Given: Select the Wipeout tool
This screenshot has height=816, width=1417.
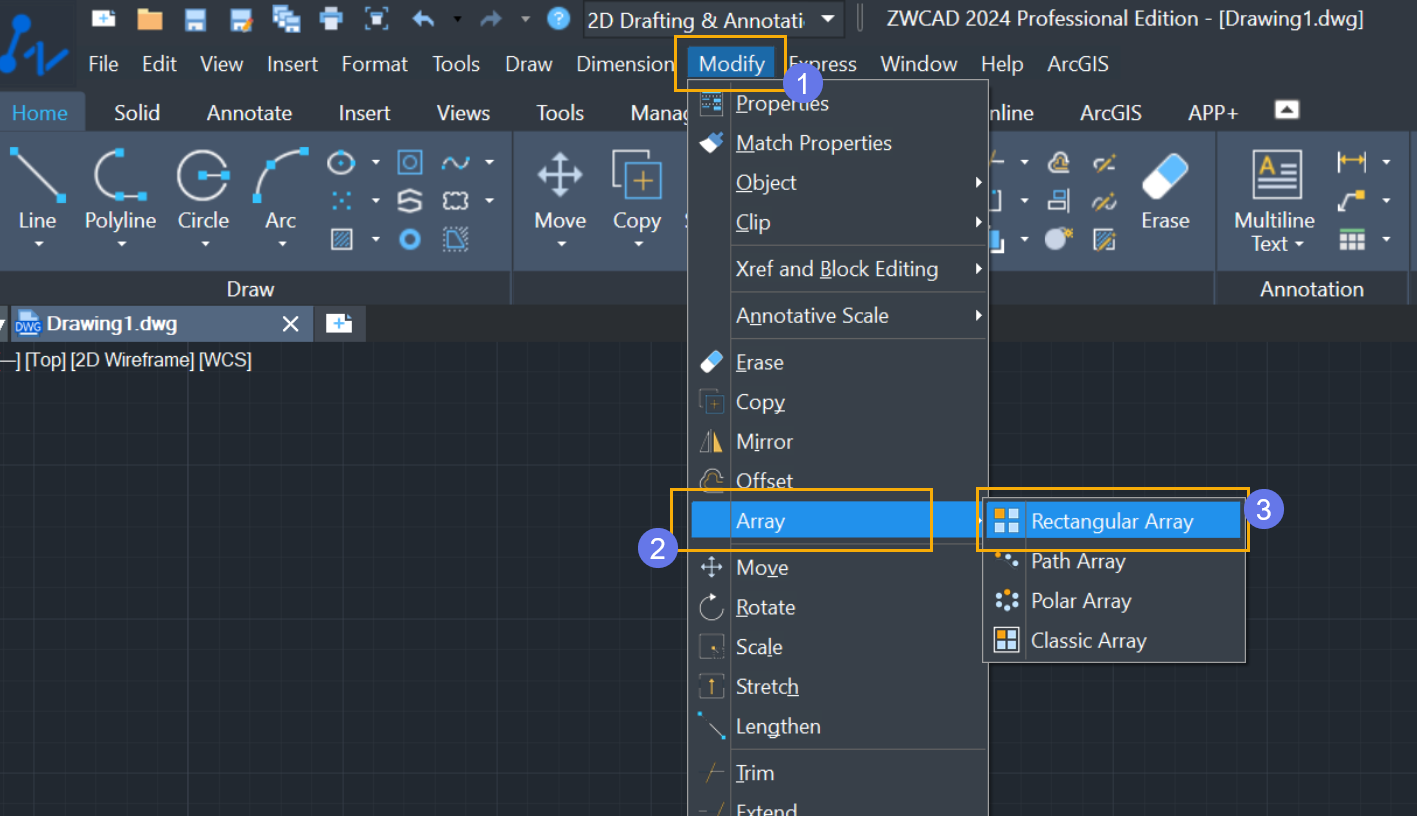Looking at the screenshot, I should pyautogui.click(x=456, y=239).
